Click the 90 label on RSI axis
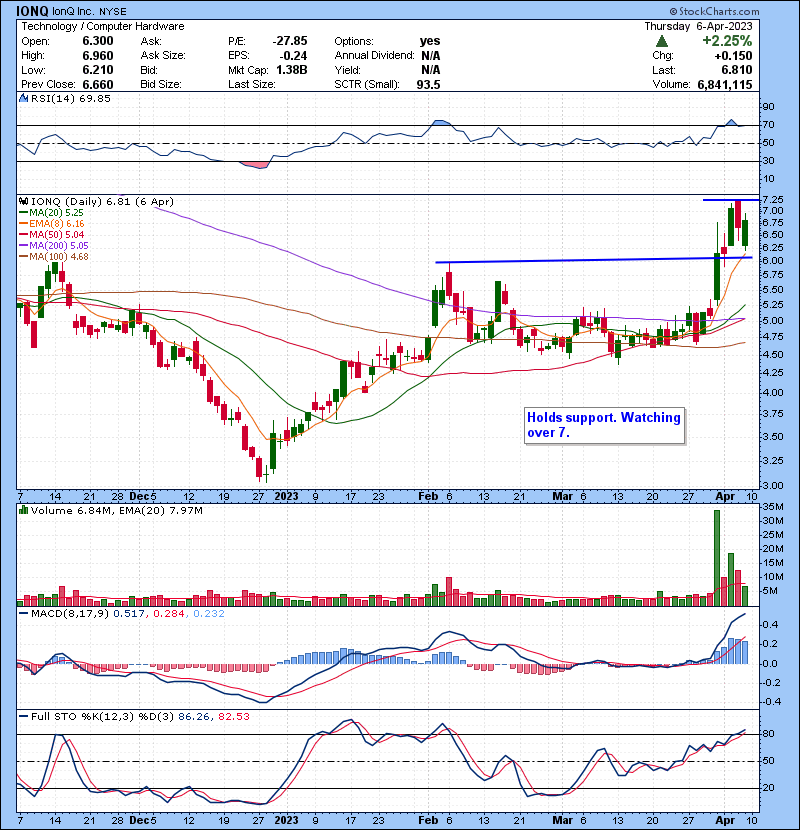Screen dimensions: 800x830 768,106
